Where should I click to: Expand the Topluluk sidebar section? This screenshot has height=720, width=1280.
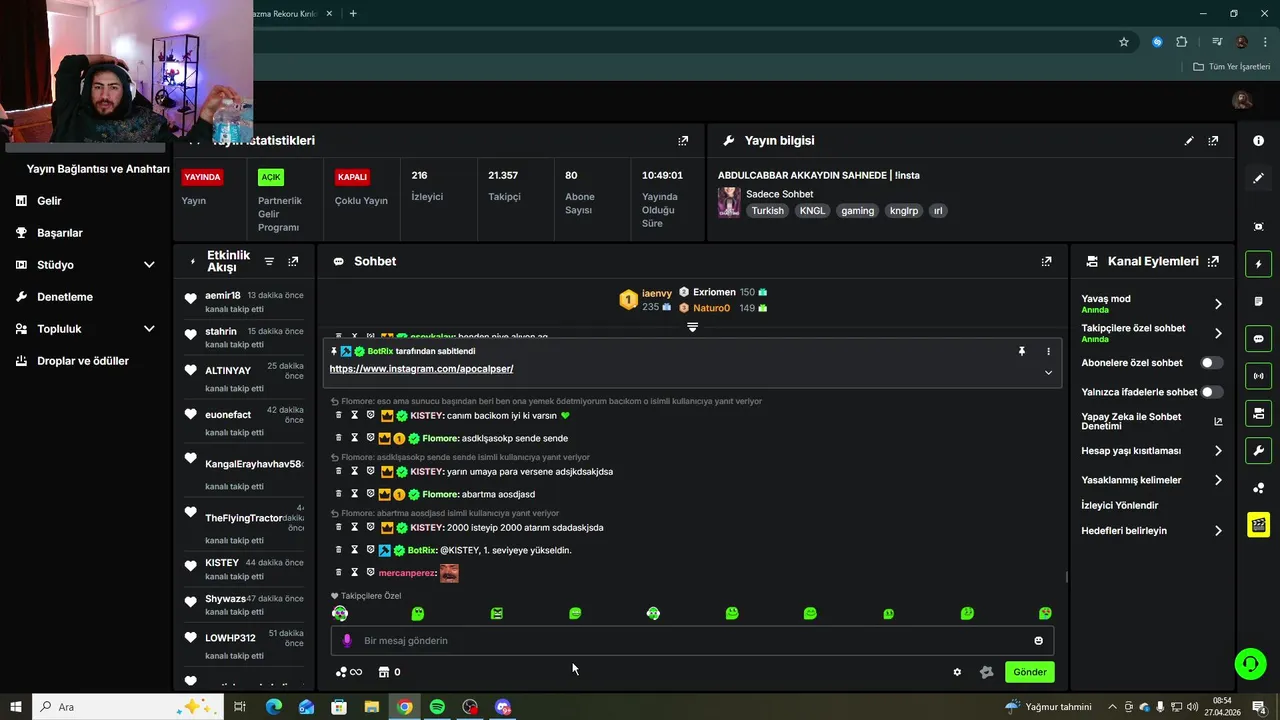click(149, 329)
